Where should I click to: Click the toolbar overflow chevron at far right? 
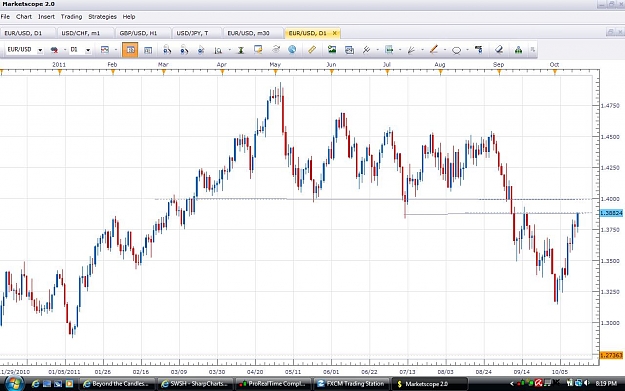click(x=533, y=50)
